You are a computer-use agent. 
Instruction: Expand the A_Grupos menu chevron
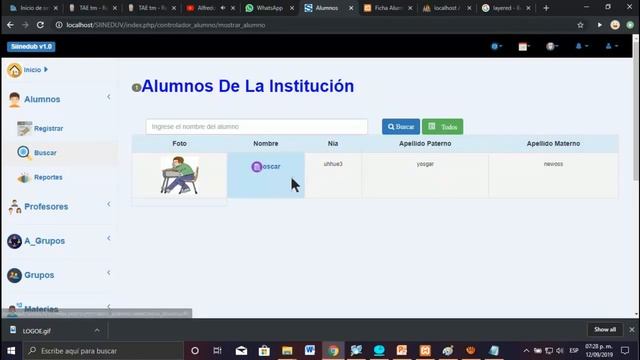[109, 238]
